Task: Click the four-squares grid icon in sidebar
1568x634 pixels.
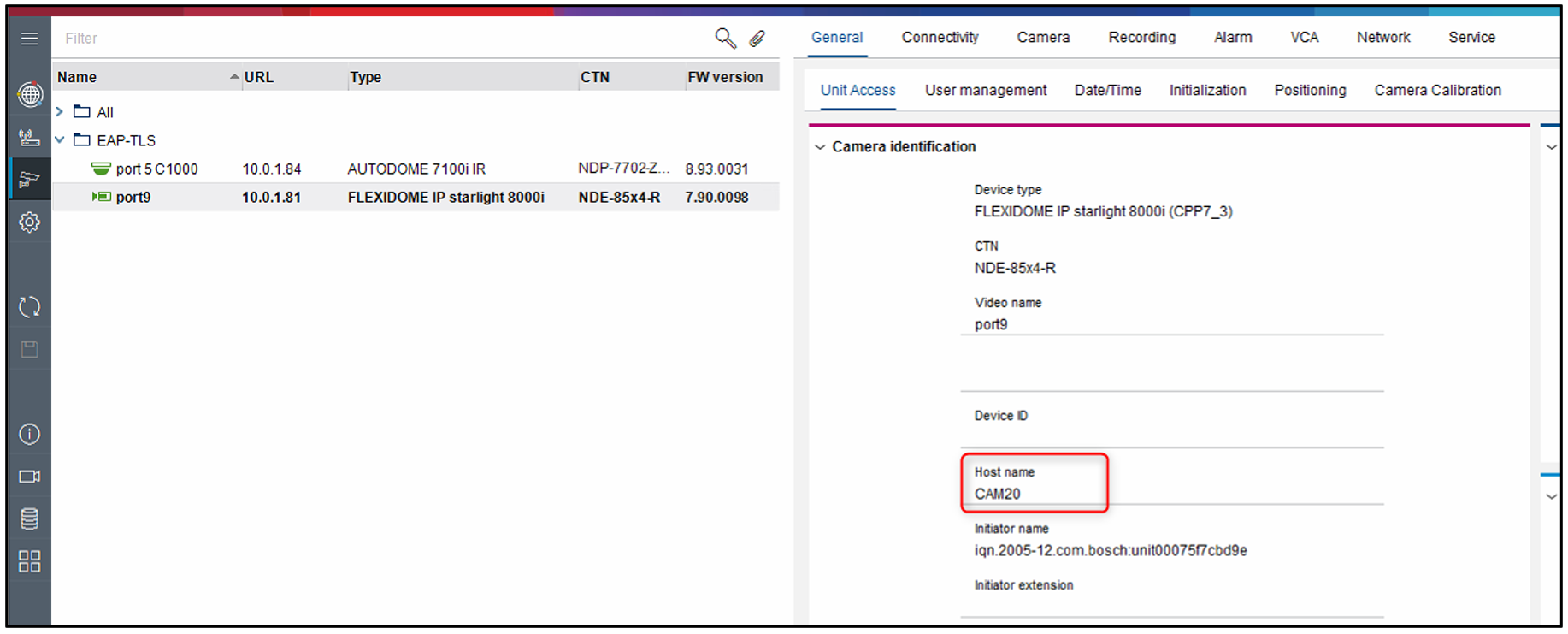Action: click(30, 561)
